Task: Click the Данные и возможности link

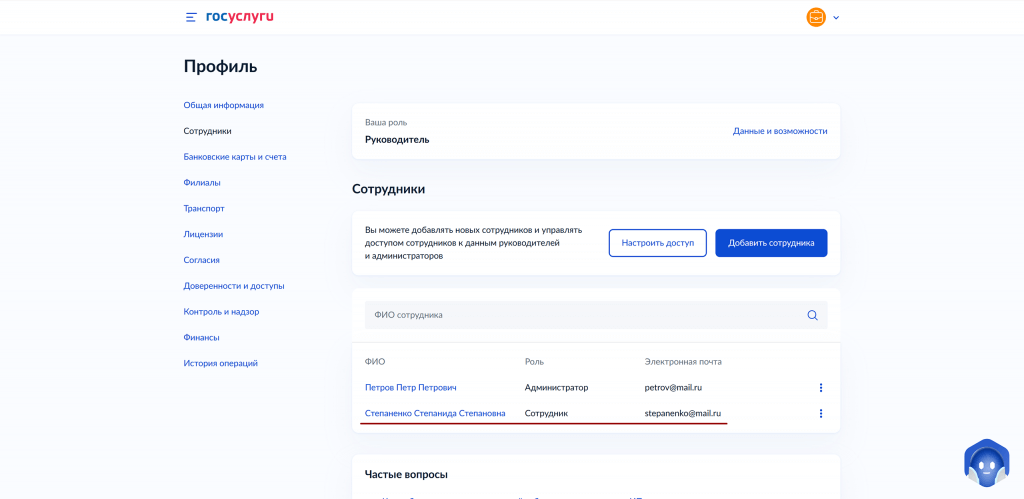Action: tap(780, 131)
